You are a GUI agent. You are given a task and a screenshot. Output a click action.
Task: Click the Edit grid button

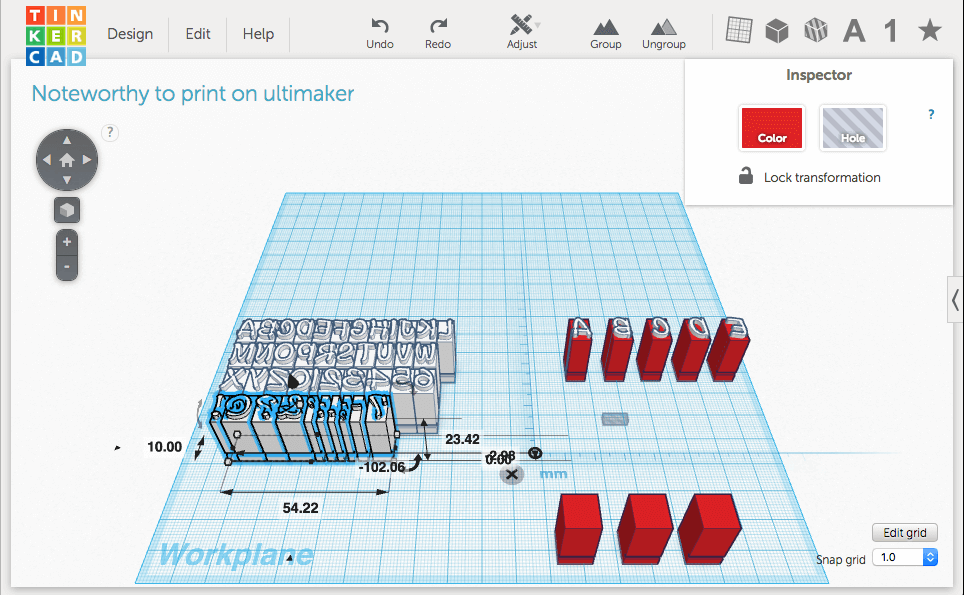(x=904, y=532)
